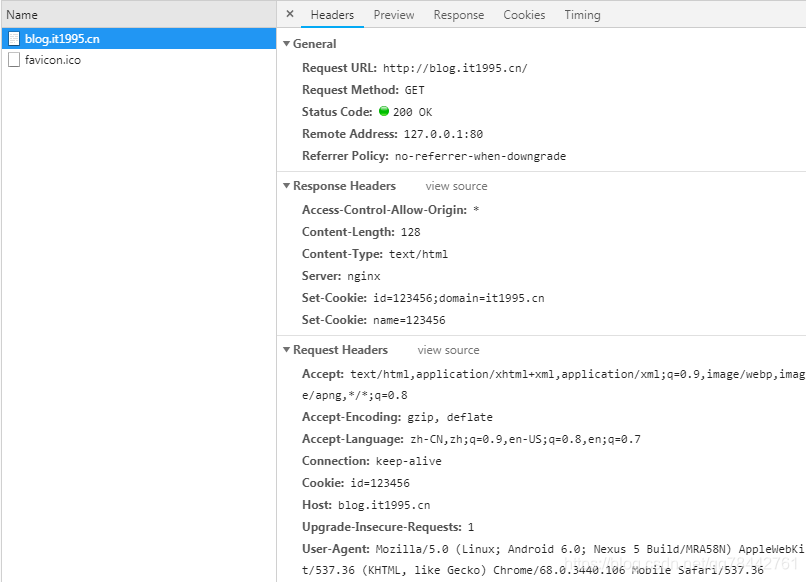View source of Request Headers
Viewport: 806px width, 582px height.
(448, 350)
